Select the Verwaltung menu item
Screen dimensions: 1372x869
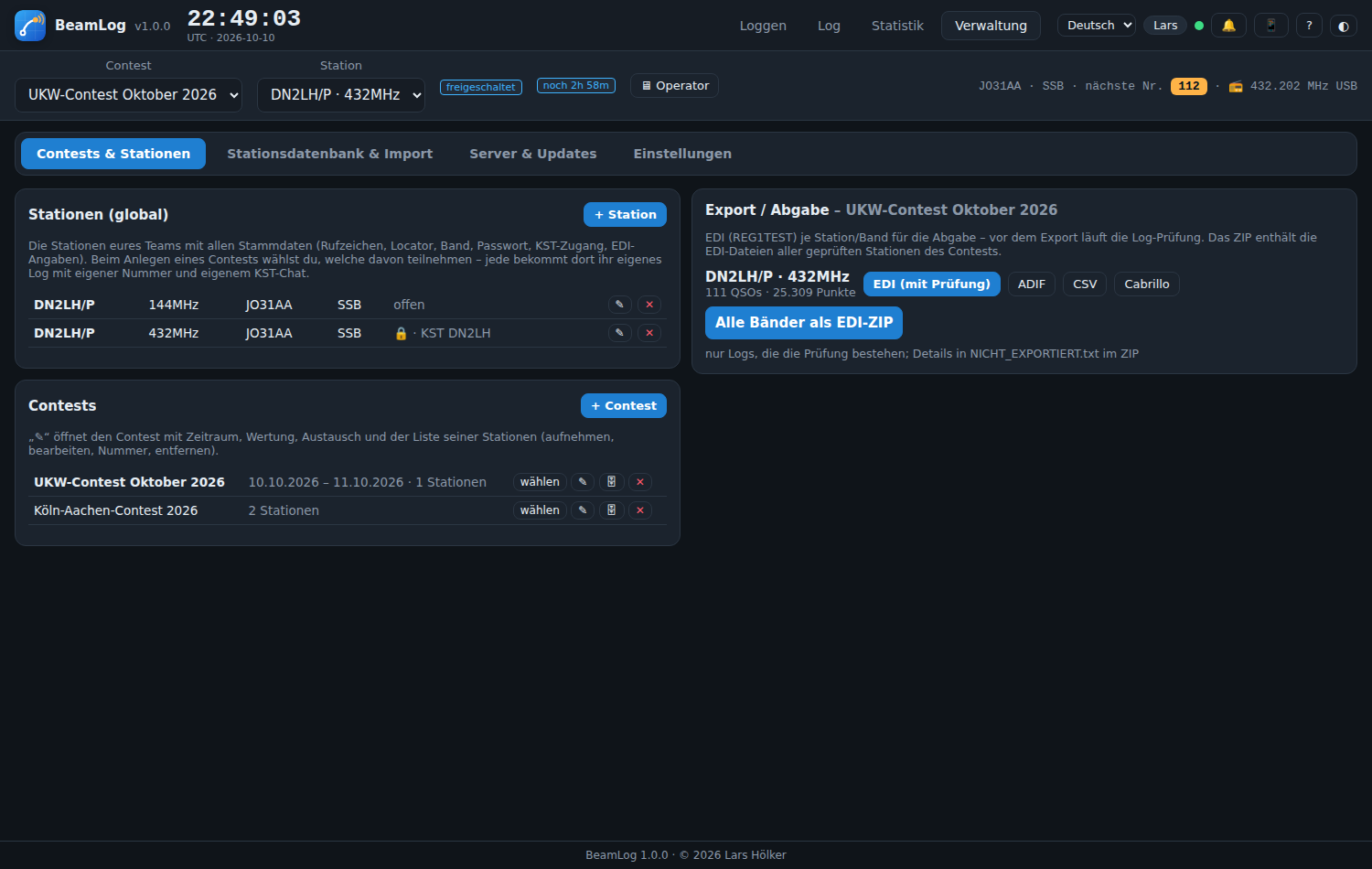pos(991,26)
